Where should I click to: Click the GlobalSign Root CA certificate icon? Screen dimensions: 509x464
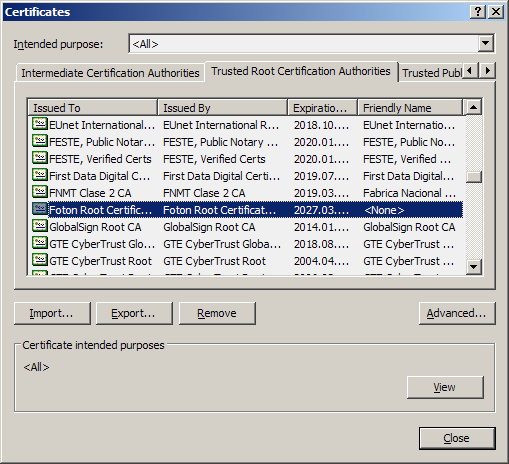tap(40, 226)
